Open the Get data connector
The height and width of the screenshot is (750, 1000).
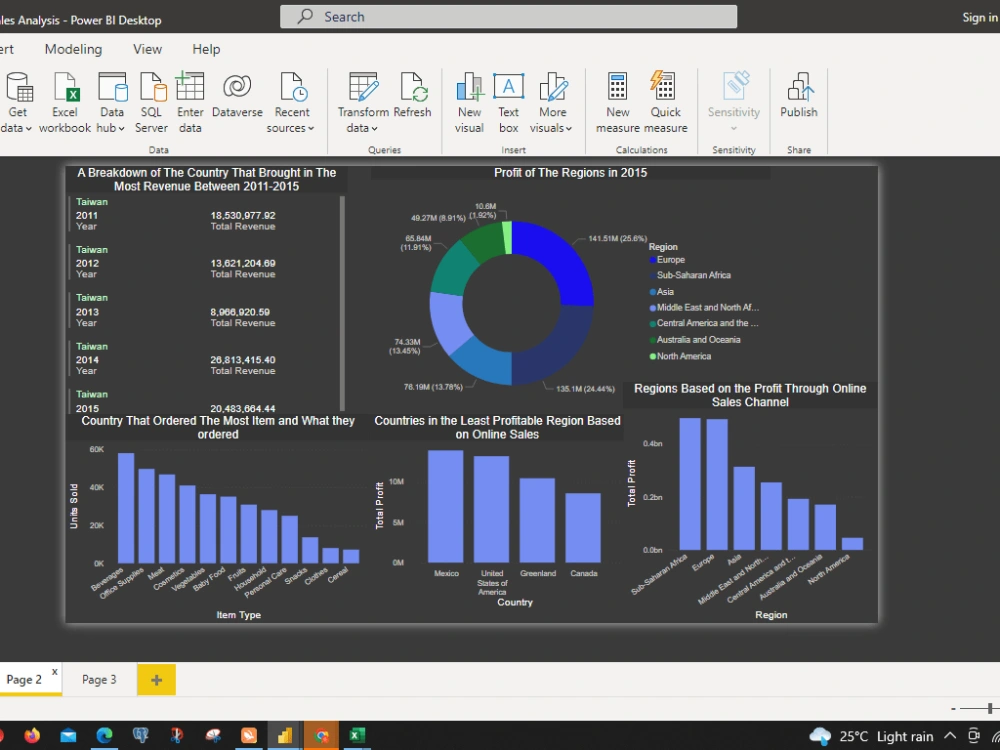pos(17,102)
